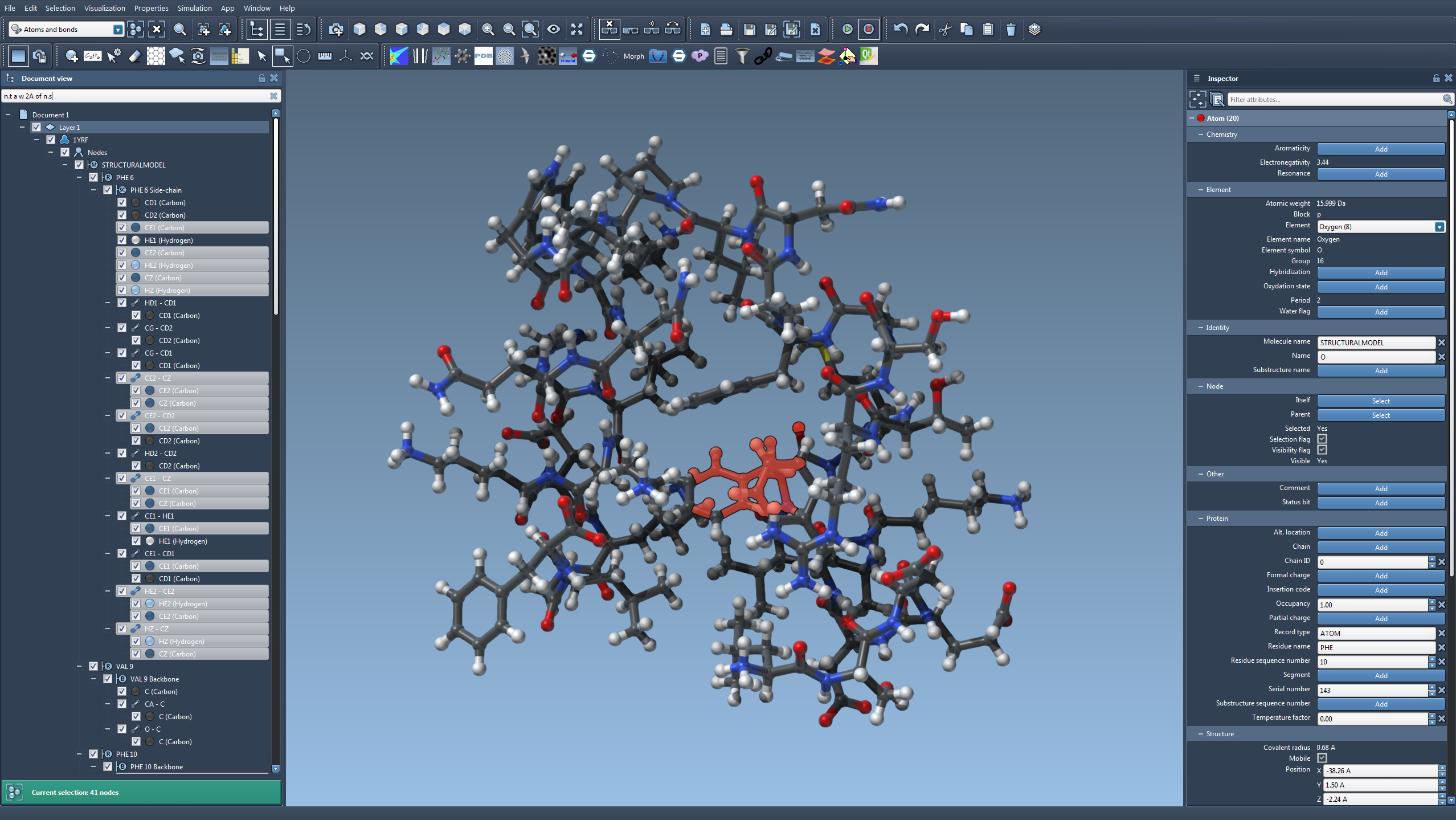Screen dimensions: 1456x820
Task: Open the Simulation menu
Action: (194, 8)
